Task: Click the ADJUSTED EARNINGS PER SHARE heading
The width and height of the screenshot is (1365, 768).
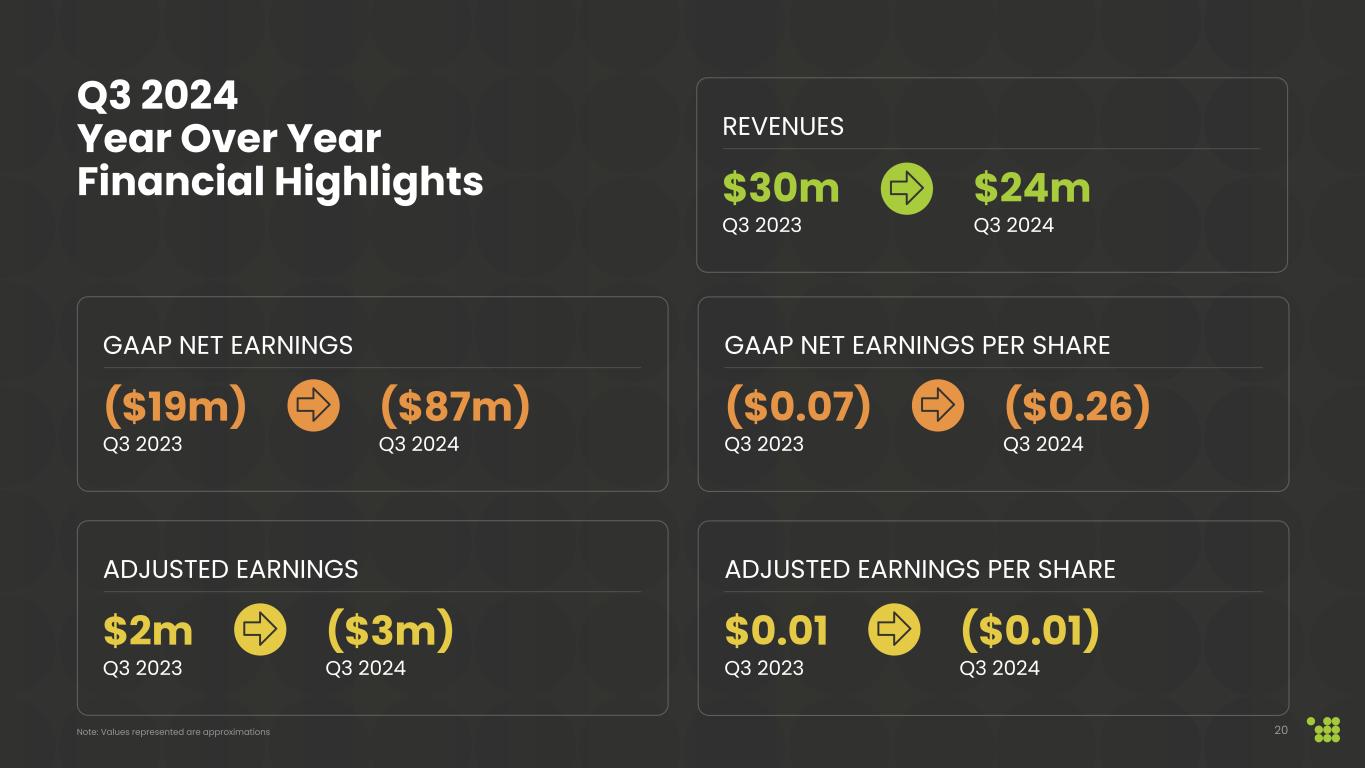Action: (920, 570)
